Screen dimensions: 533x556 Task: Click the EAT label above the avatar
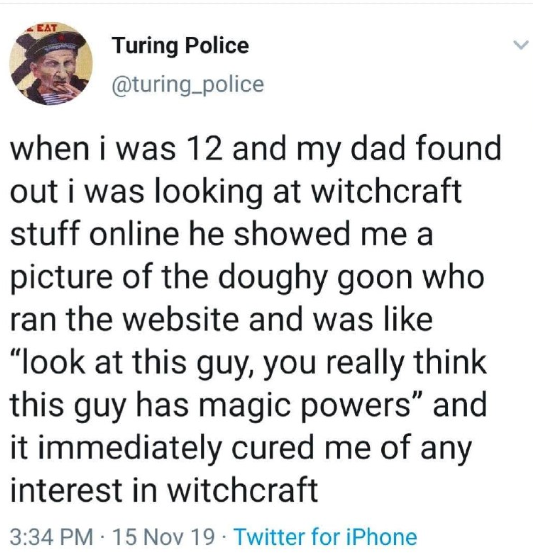(45, 28)
